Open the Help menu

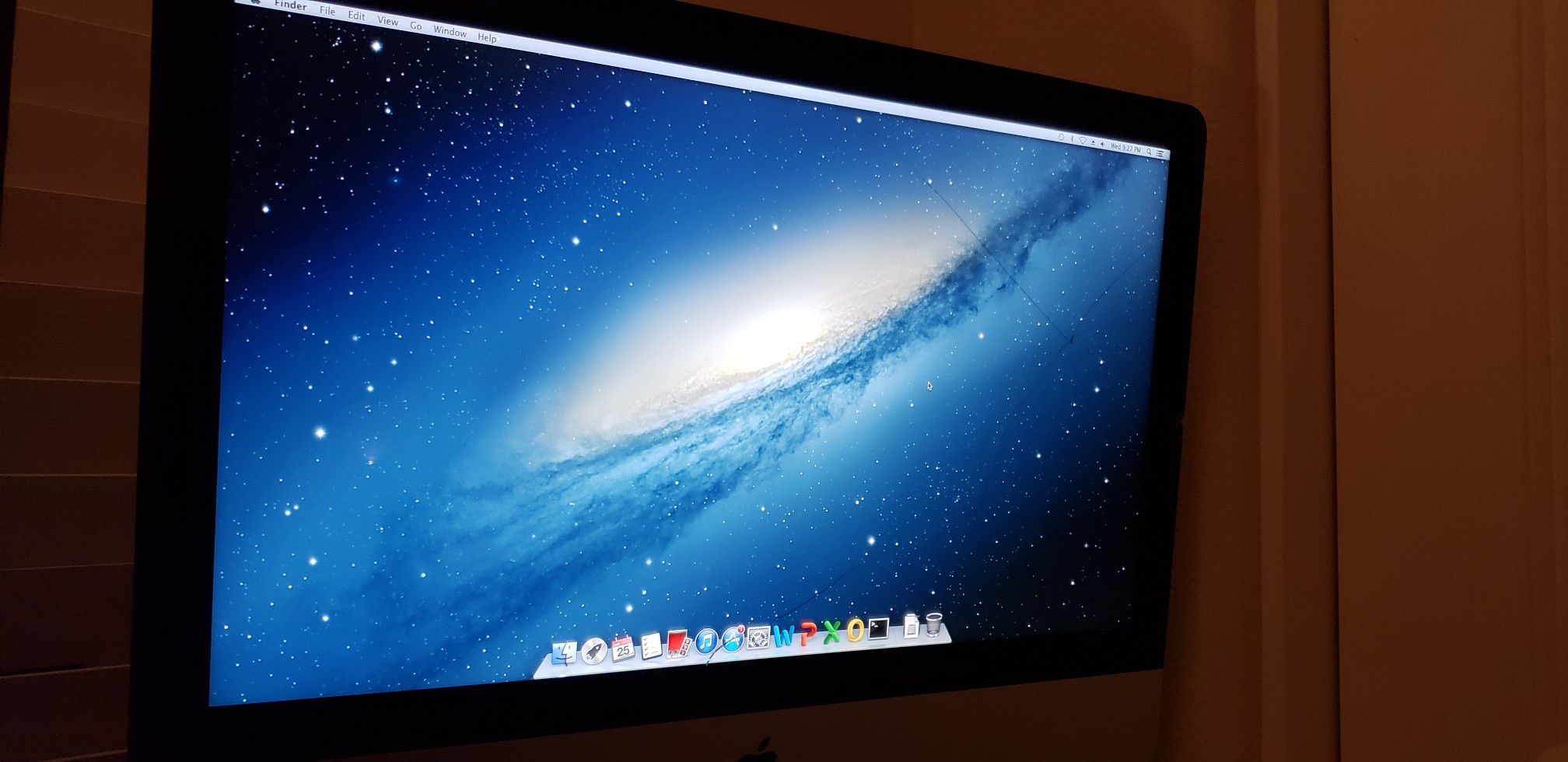pyautogui.click(x=487, y=37)
